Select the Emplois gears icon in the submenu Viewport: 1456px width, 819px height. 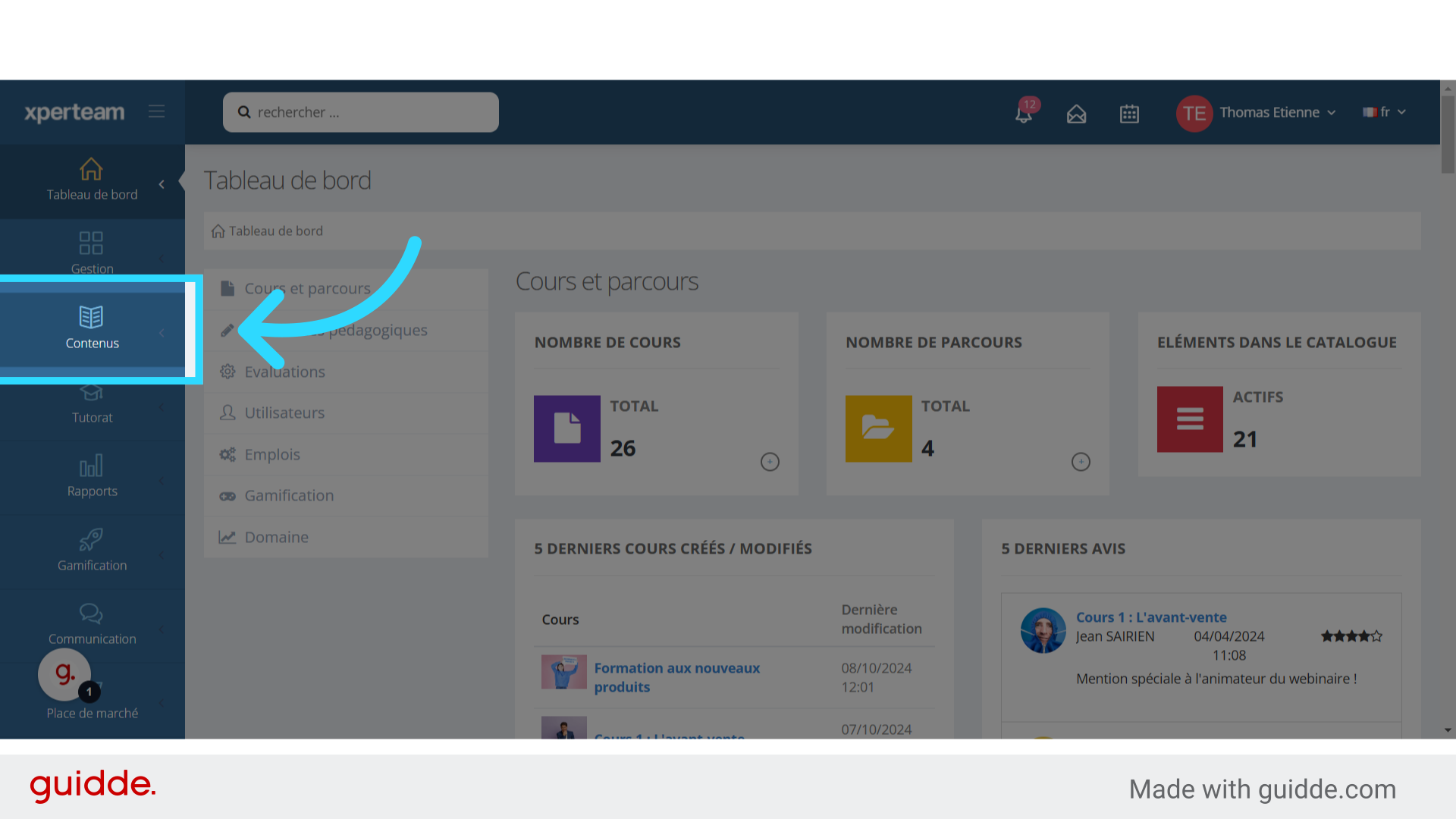click(227, 454)
